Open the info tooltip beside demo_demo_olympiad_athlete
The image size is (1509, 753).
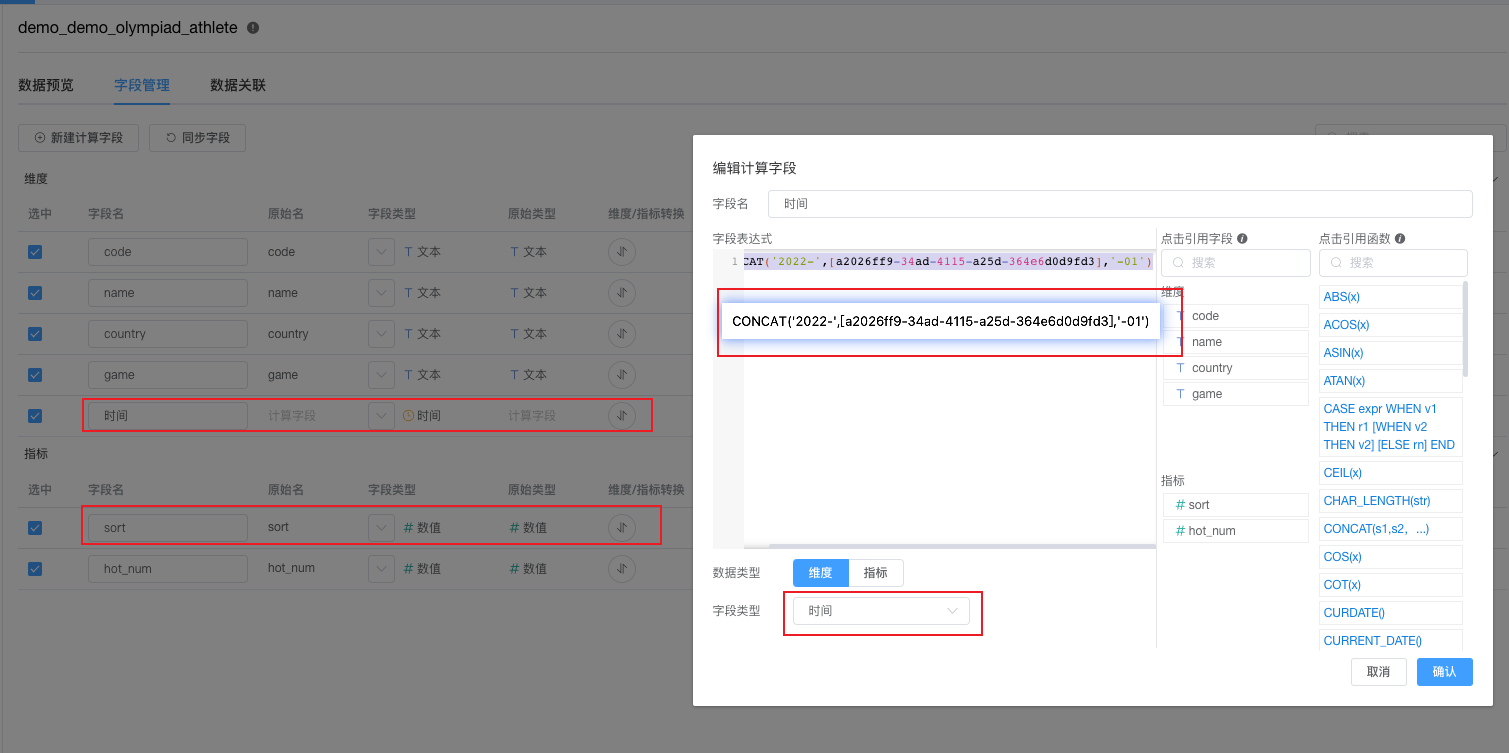click(x=252, y=28)
